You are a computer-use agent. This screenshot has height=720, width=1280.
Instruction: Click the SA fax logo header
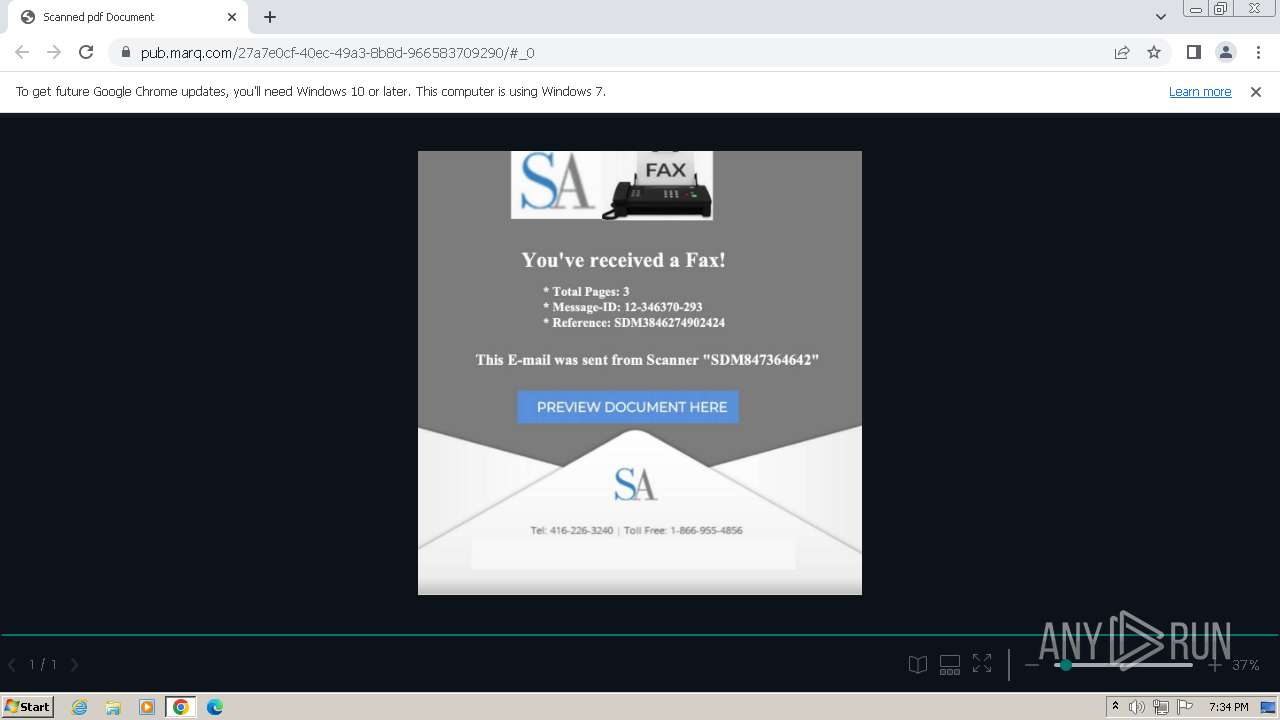pos(612,185)
